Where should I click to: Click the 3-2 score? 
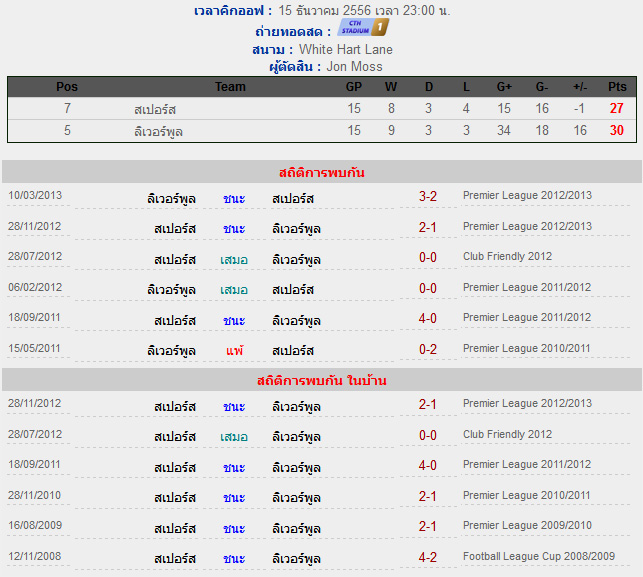[428, 196]
